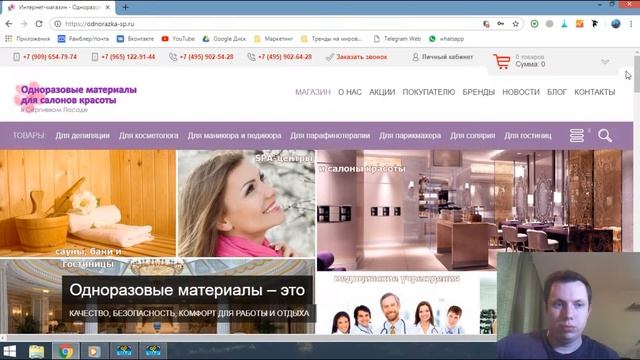The height and width of the screenshot is (360, 640).
Task: Click the orange extension icon
Action: pos(580,24)
